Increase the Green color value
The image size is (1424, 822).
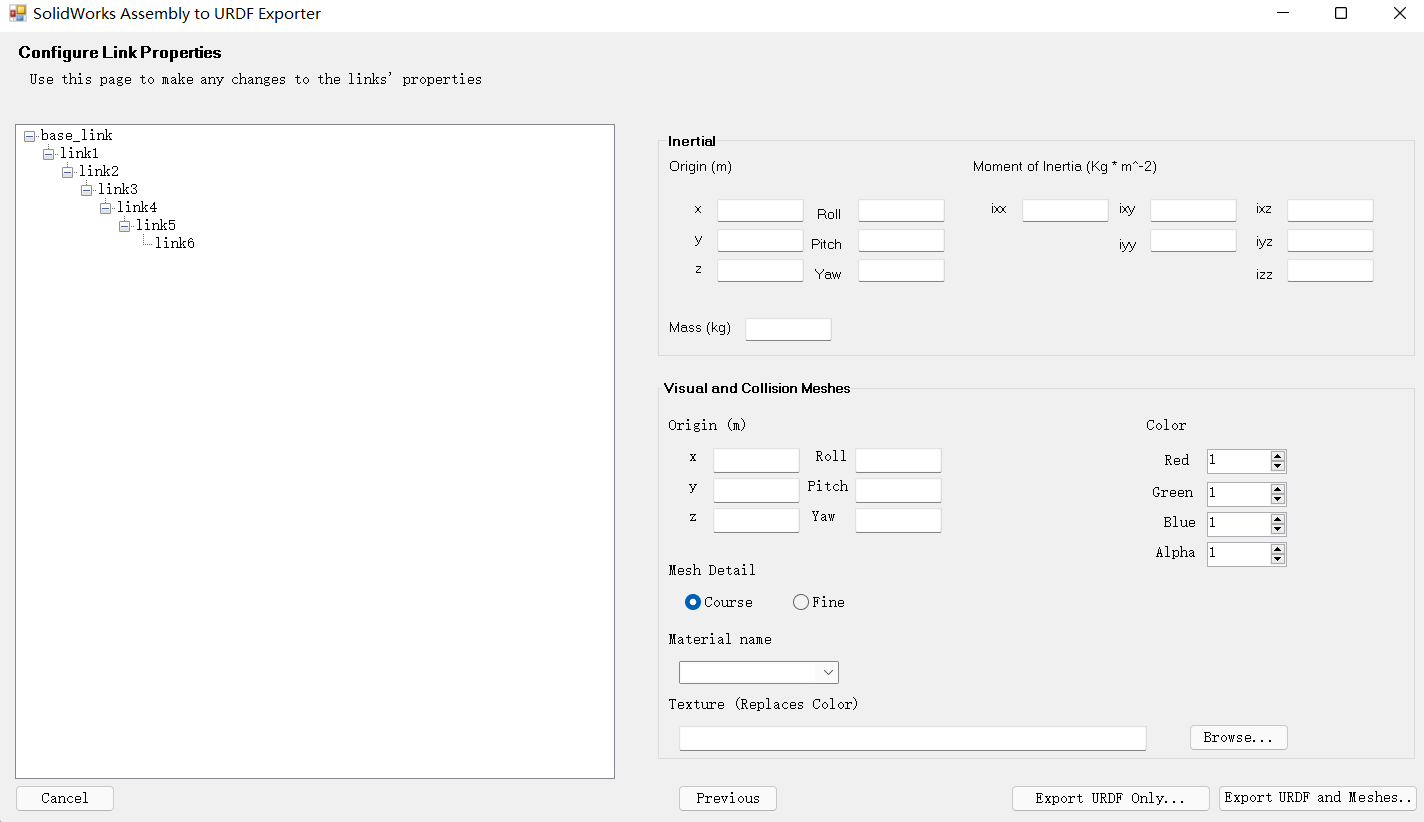click(x=1278, y=488)
